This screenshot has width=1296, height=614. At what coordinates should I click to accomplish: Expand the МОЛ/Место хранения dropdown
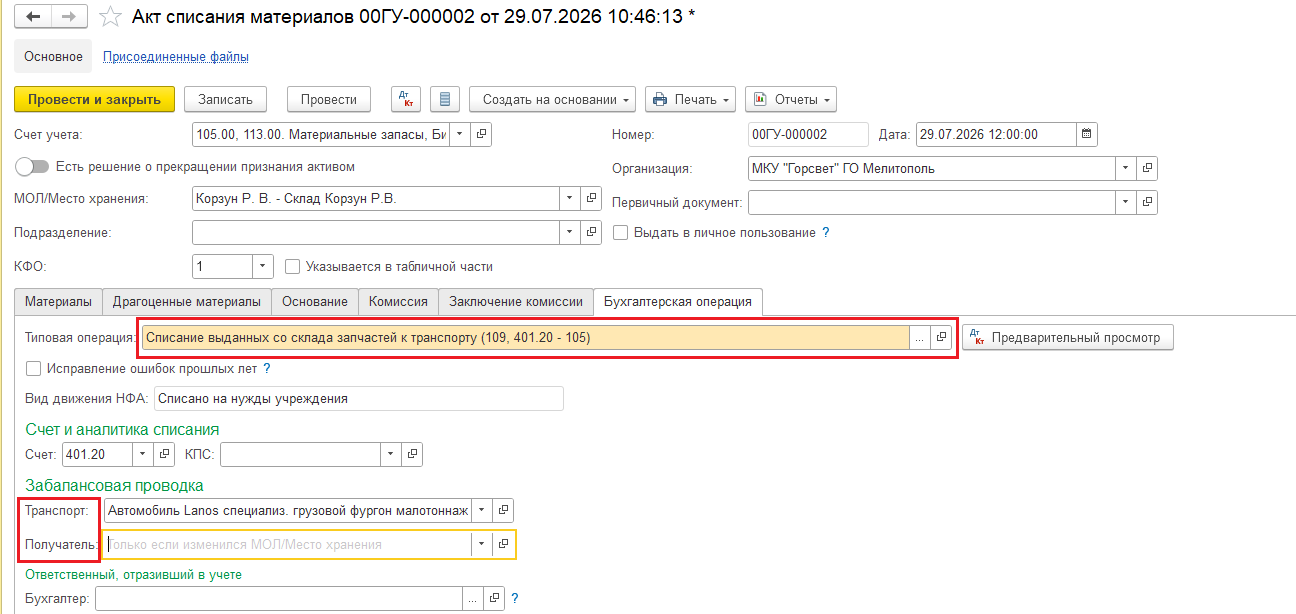coord(570,199)
